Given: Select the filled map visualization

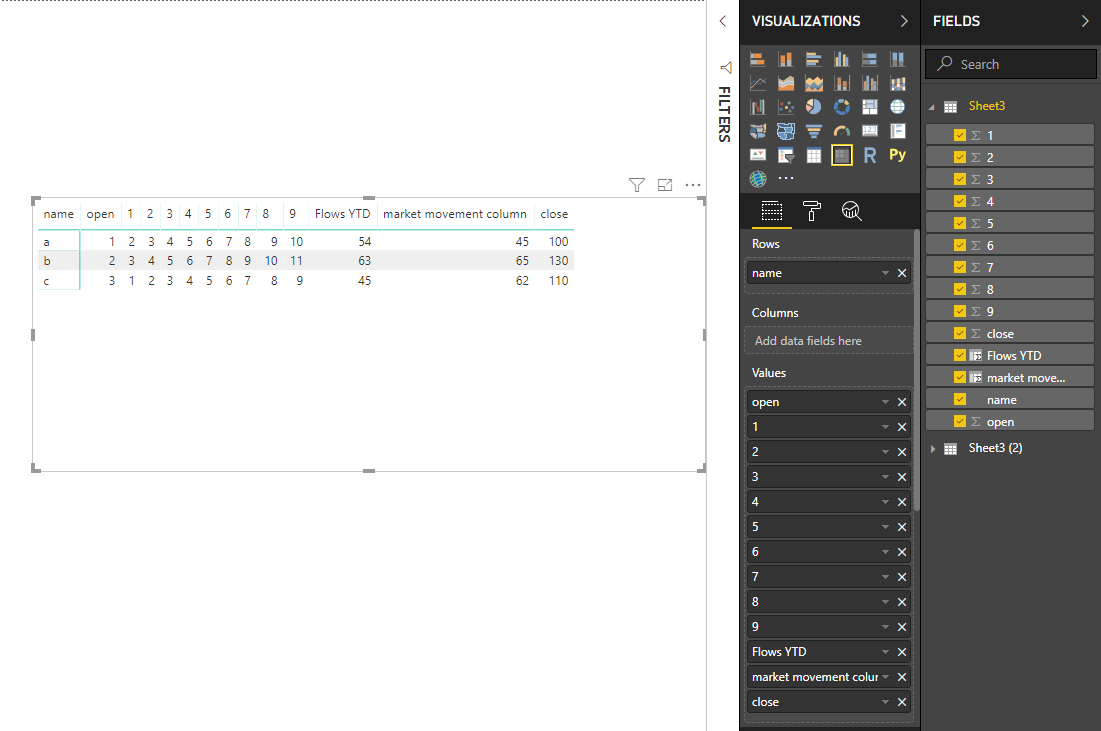Looking at the screenshot, I should click(758, 131).
